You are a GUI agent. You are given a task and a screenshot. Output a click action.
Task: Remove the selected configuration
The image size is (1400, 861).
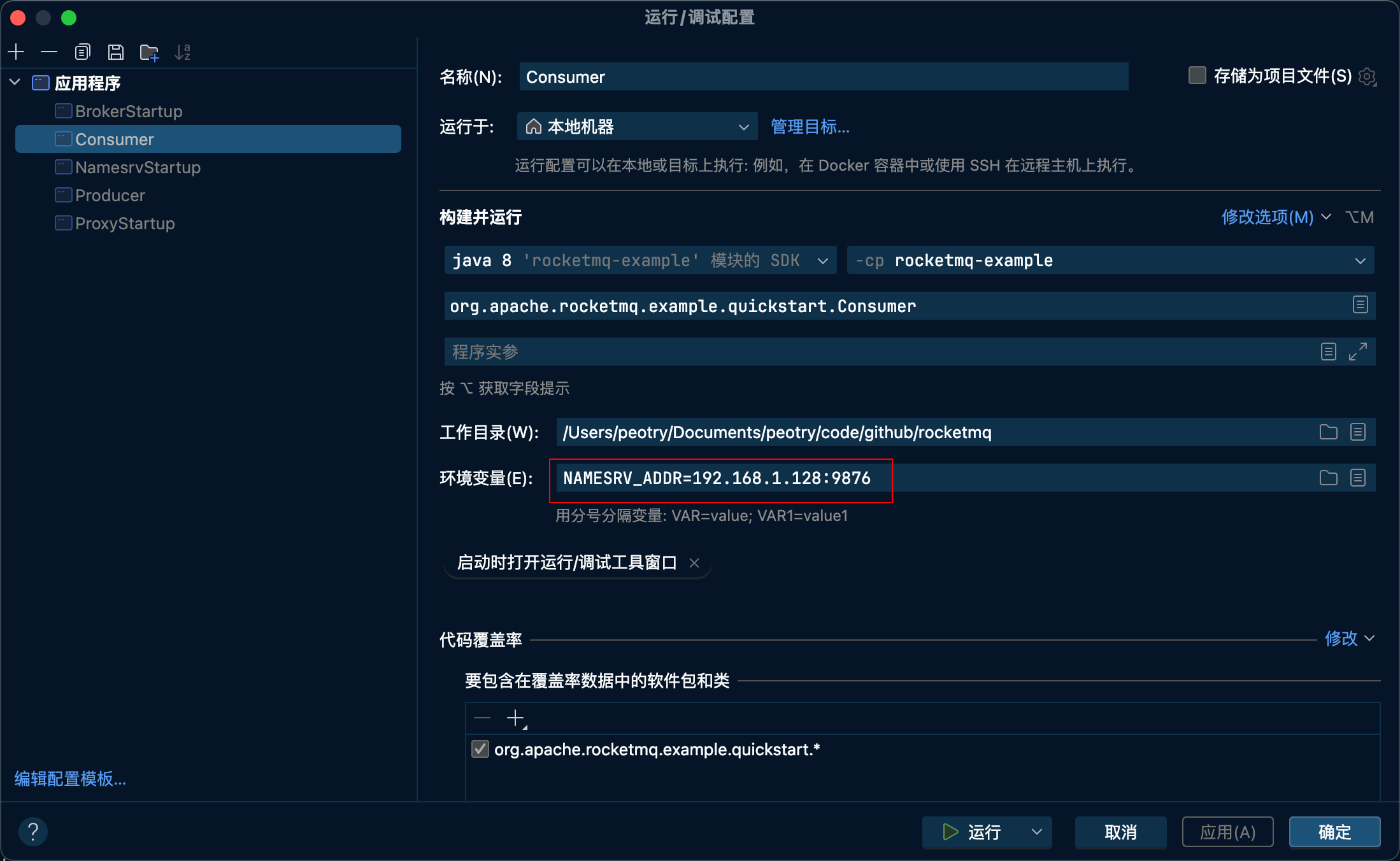tap(49, 52)
